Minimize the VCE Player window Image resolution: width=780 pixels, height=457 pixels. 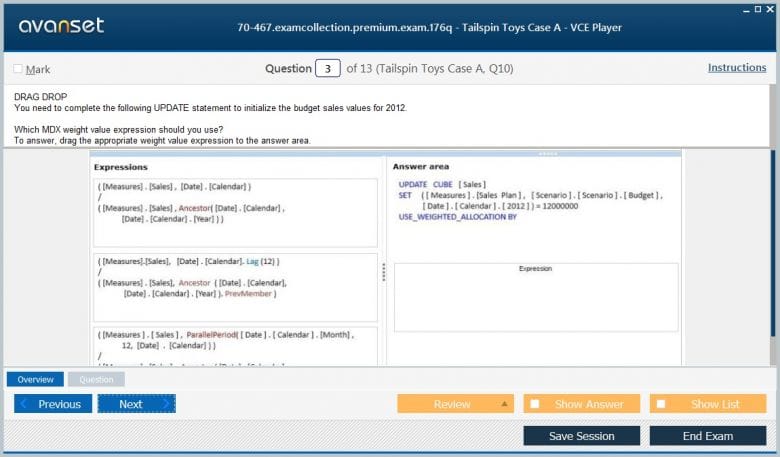pyautogui.click(x=746, y=9)
